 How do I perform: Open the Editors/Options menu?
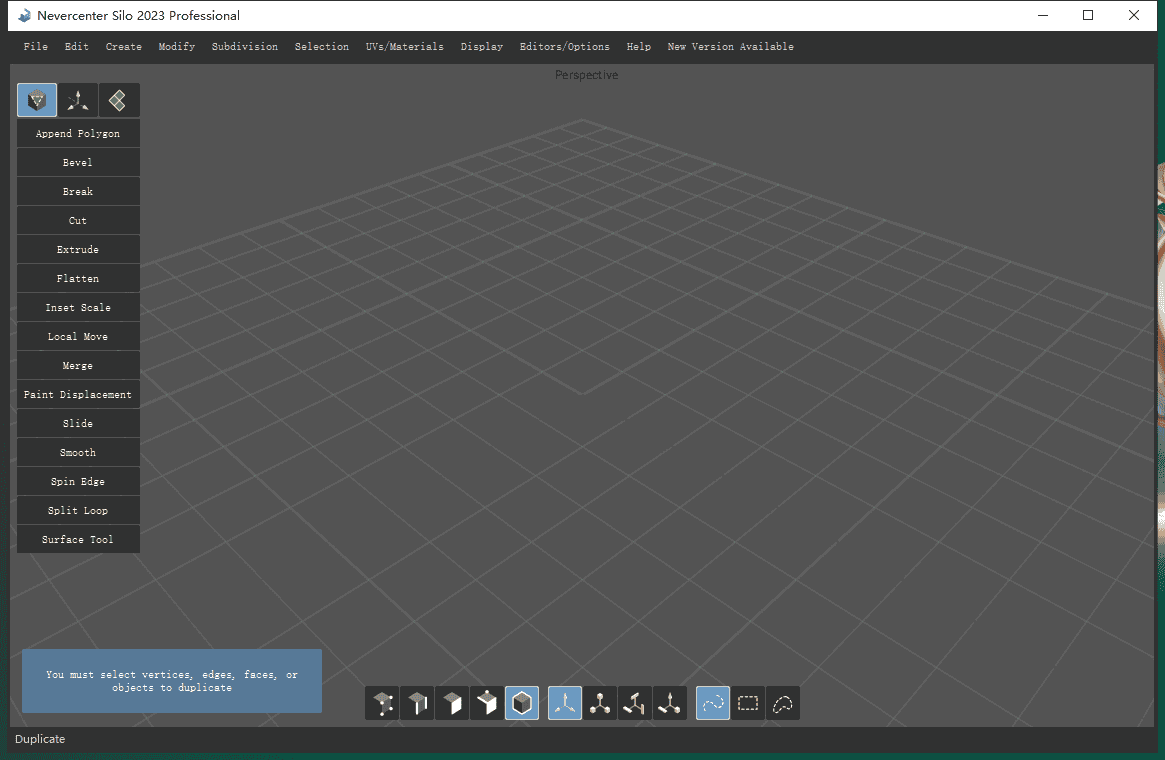click(564, 47)
